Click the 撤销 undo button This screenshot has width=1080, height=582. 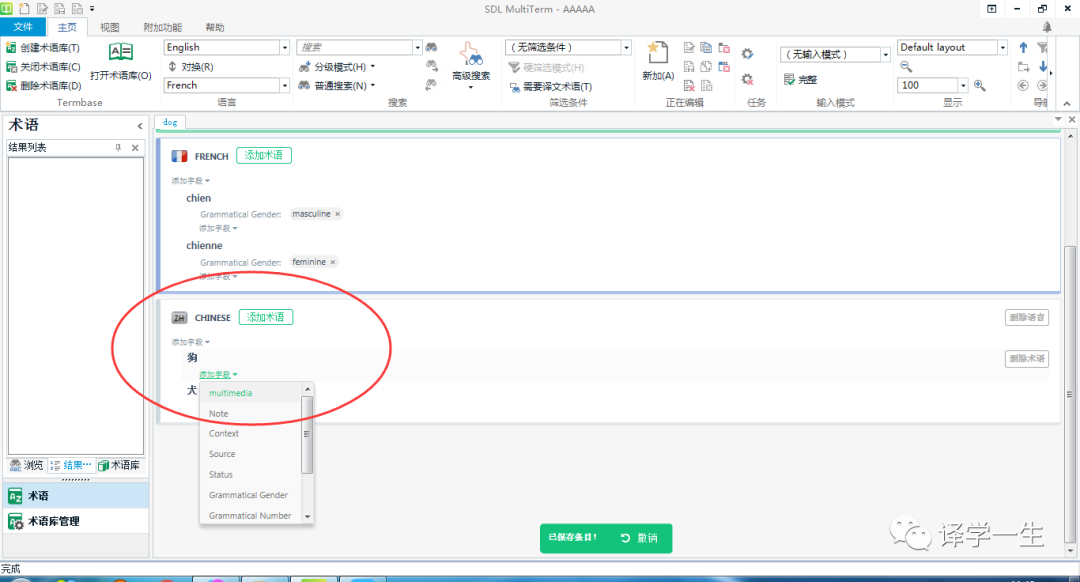point(638,538)
